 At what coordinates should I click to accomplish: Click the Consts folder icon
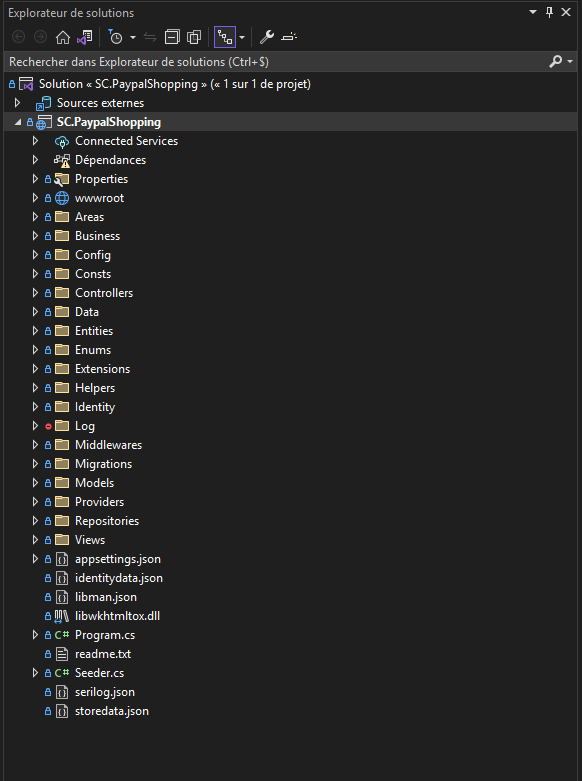62,274
